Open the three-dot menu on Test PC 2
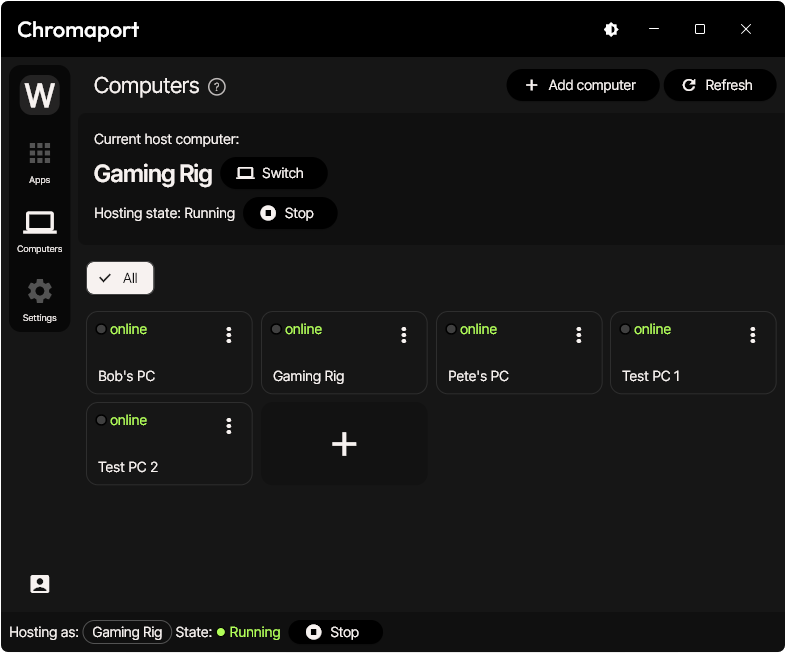The width and height of the screenshot is (786, 653). point(229,426)
